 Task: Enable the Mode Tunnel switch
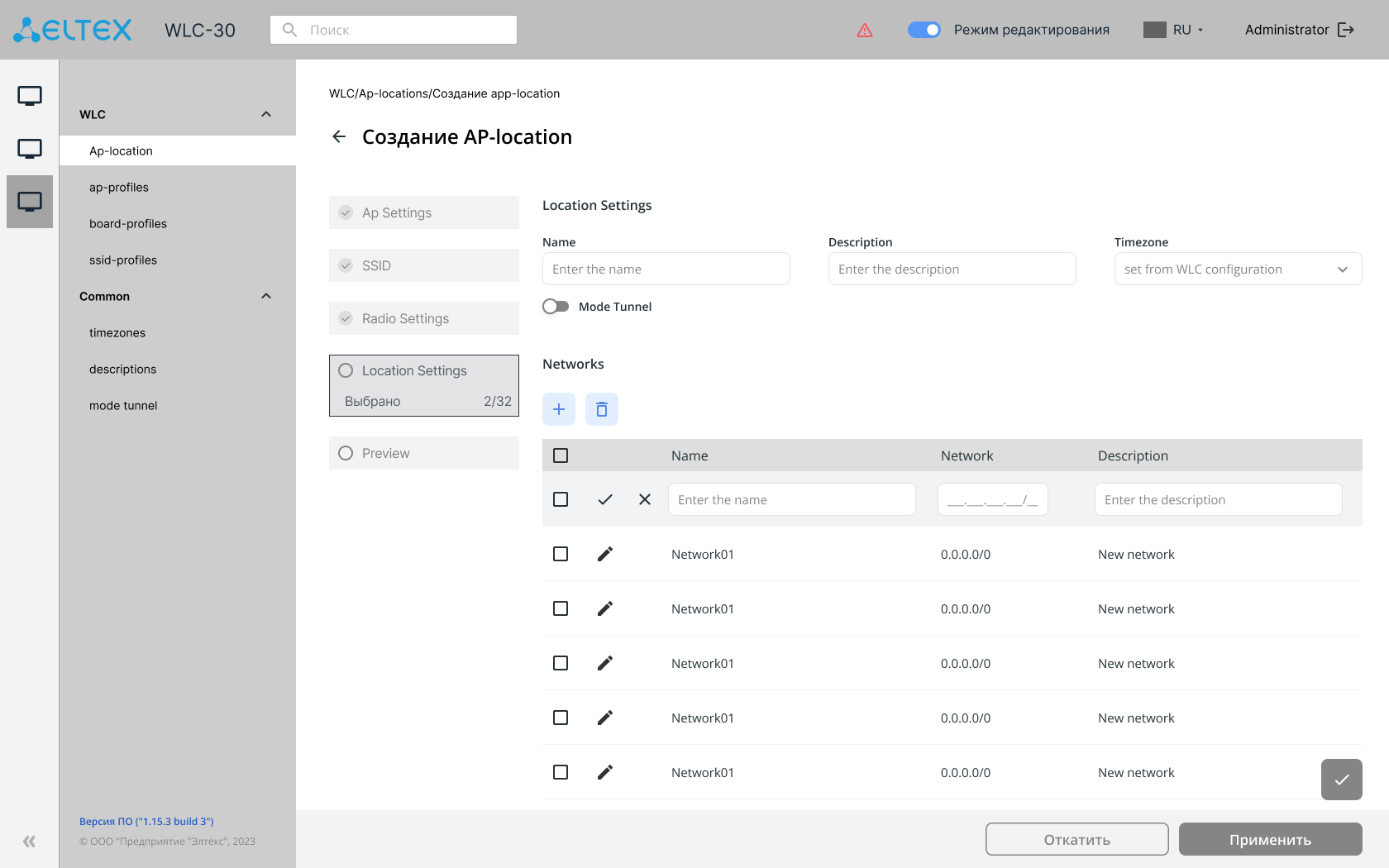556,307
